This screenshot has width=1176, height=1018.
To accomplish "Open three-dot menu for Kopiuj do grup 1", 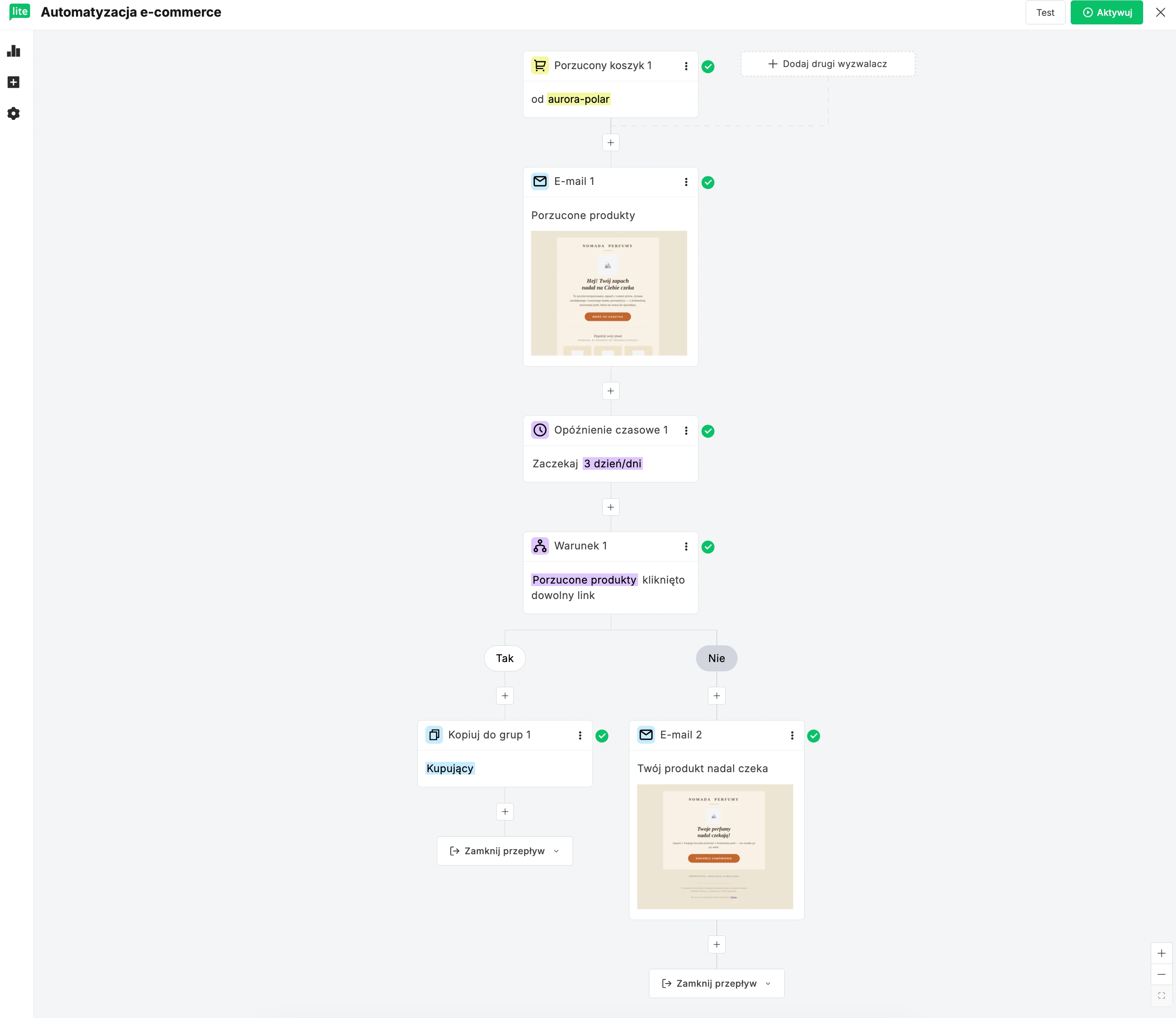I will (580, 736).
